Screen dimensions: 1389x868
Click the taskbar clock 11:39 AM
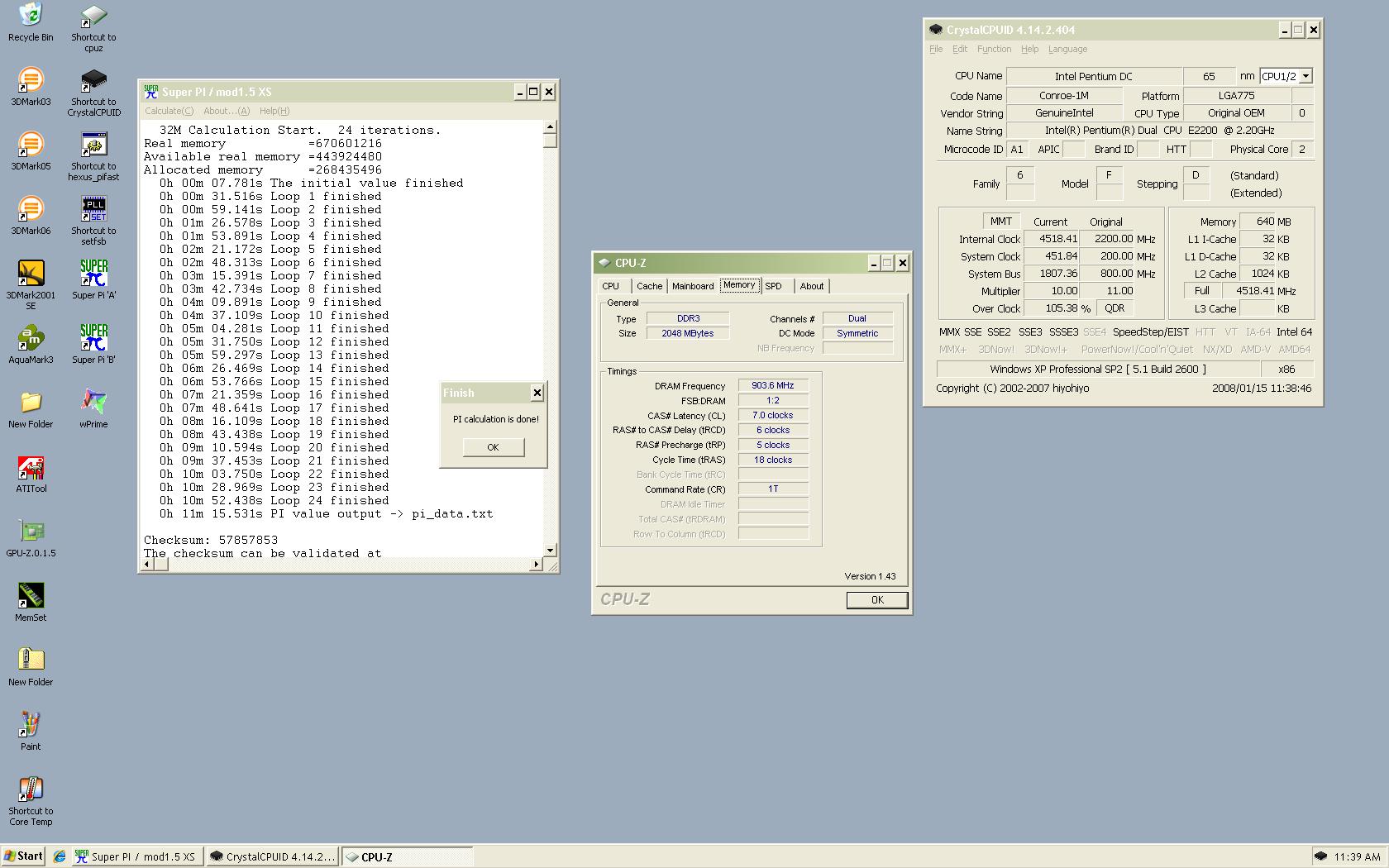[1357, 856]
